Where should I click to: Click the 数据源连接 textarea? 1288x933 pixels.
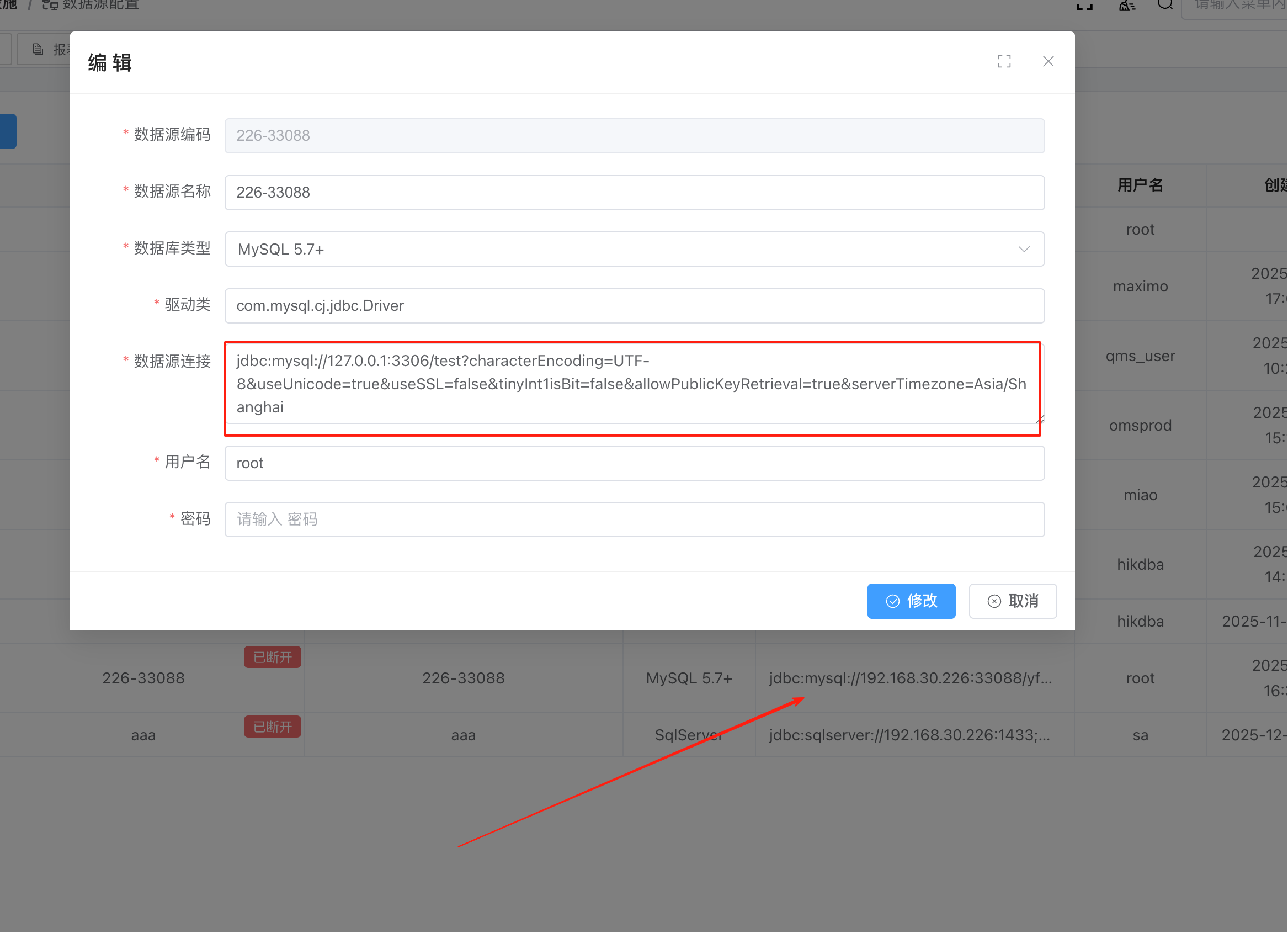631,384
